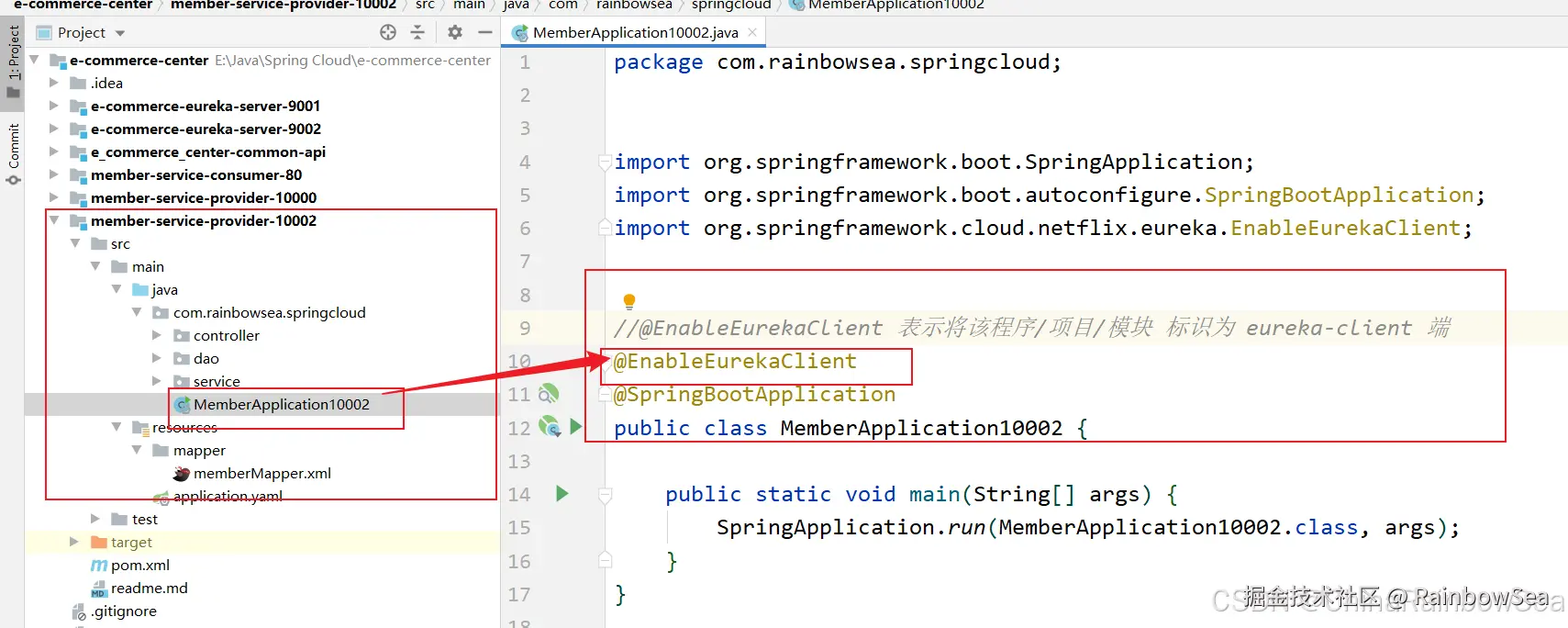The height and width of the screenshot is (628, 1568).
Task: Select the service package row
Action: (217, 381)
